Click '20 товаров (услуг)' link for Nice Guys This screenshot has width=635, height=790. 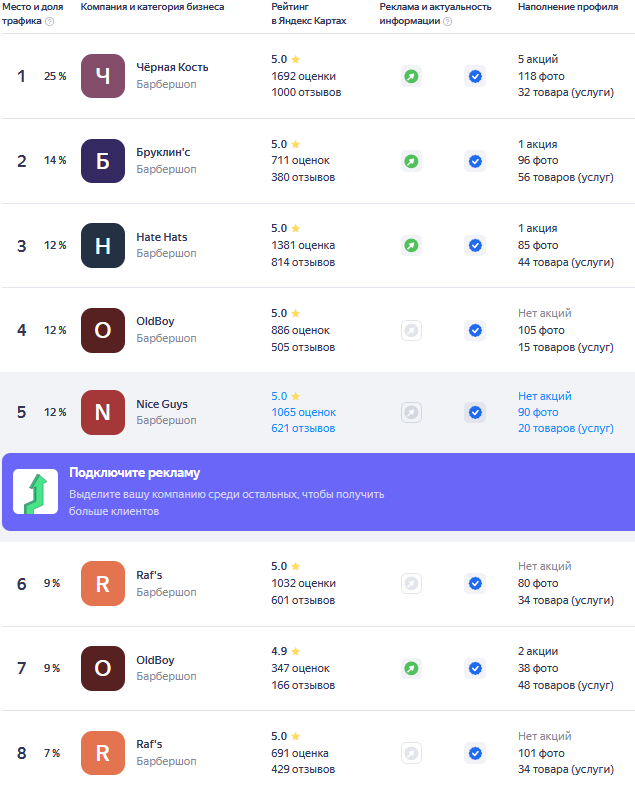565,428
